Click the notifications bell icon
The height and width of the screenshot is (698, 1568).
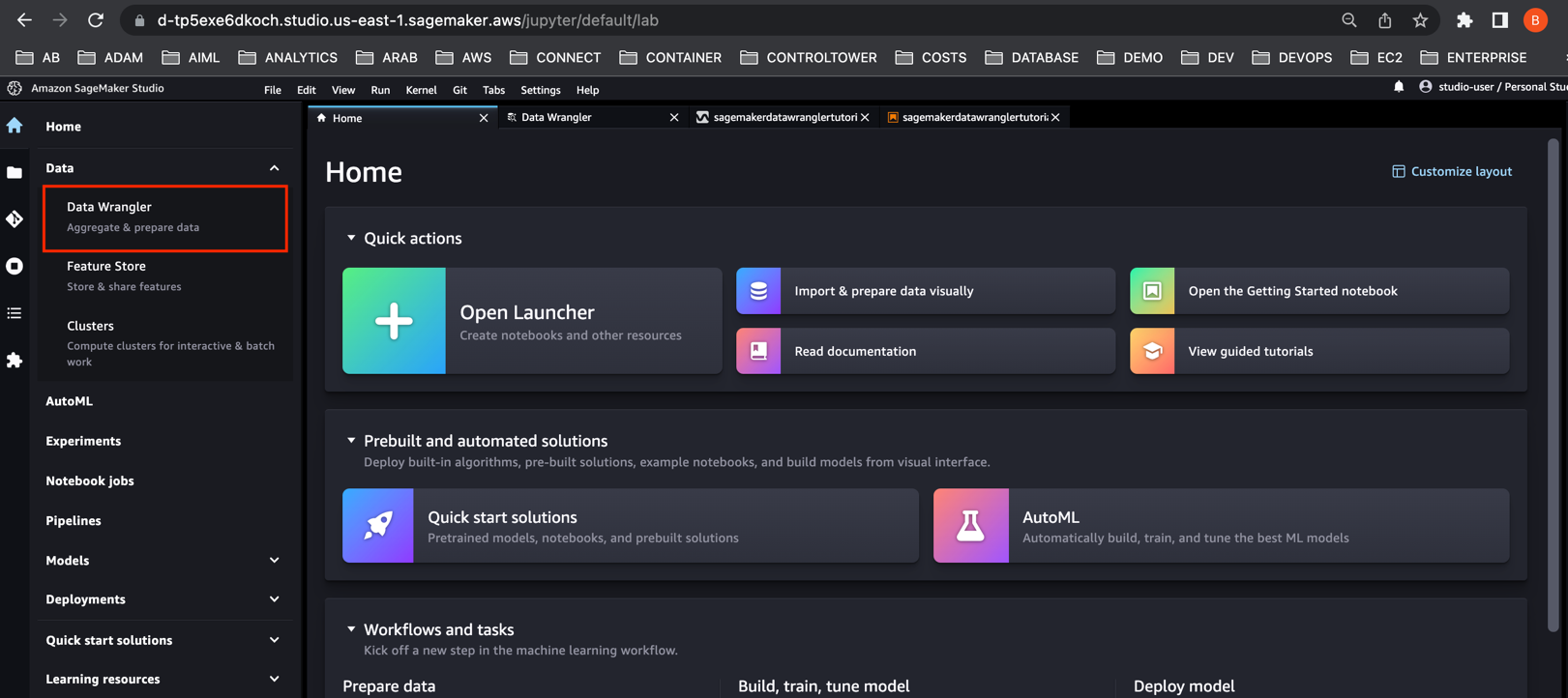pos(1399,87)
